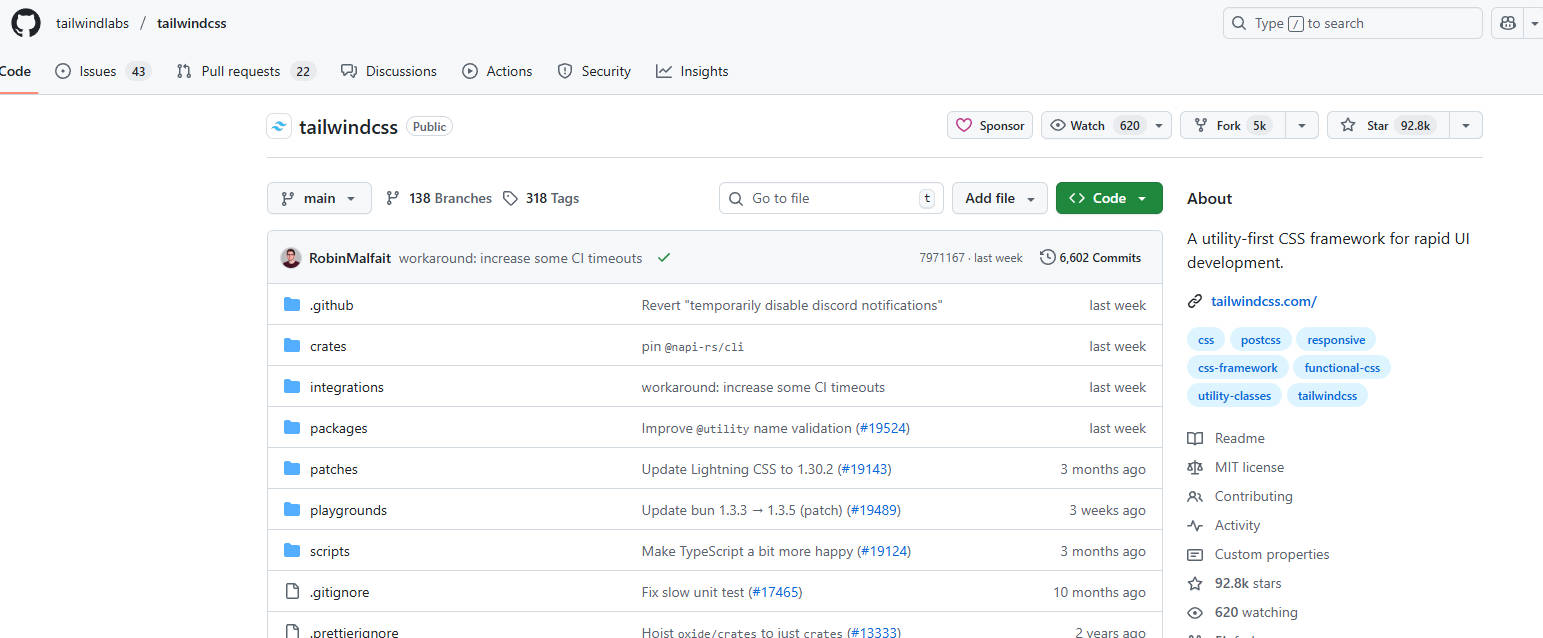Open the scripts folder
Screen dimensions: 1543x638
click(329, 551)
